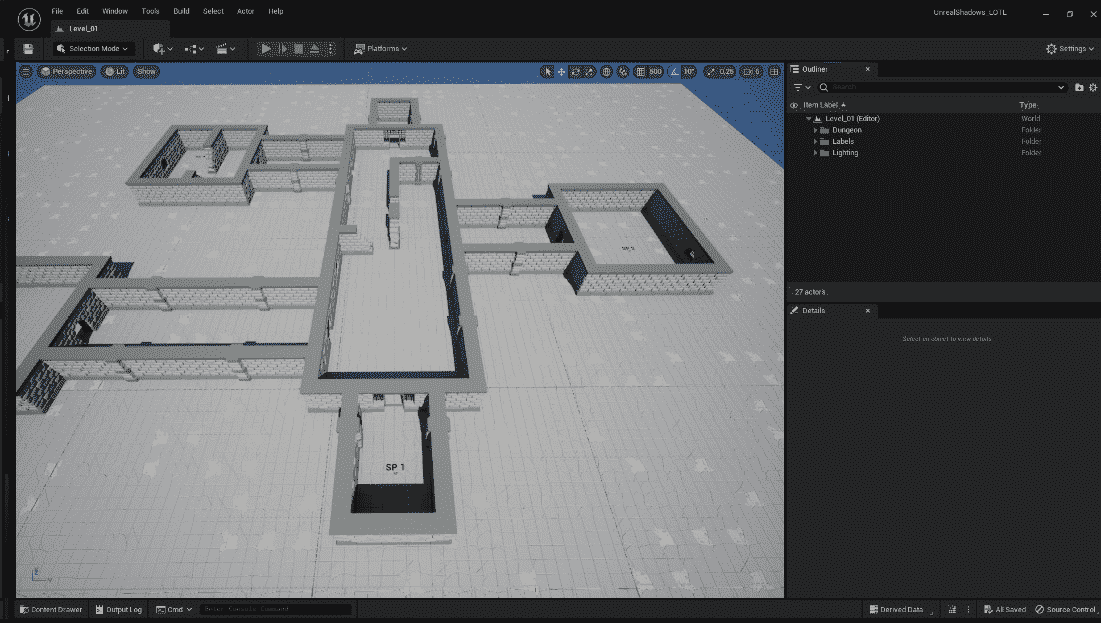Click the Eject button in play controls
Viewport: 1101px width, 623px height.
coord(315,48)
